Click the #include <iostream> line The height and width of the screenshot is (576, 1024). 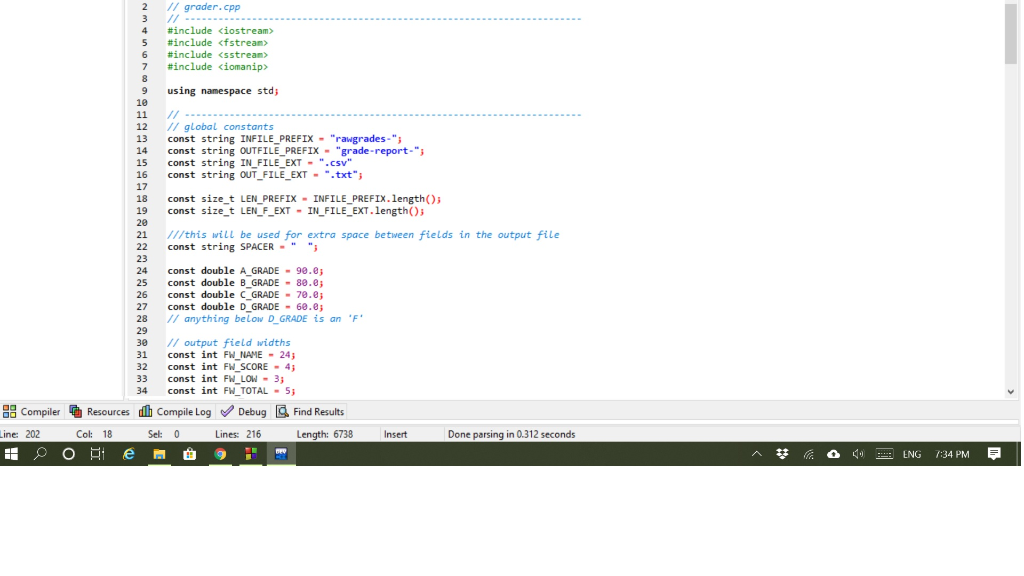point(220,31)
